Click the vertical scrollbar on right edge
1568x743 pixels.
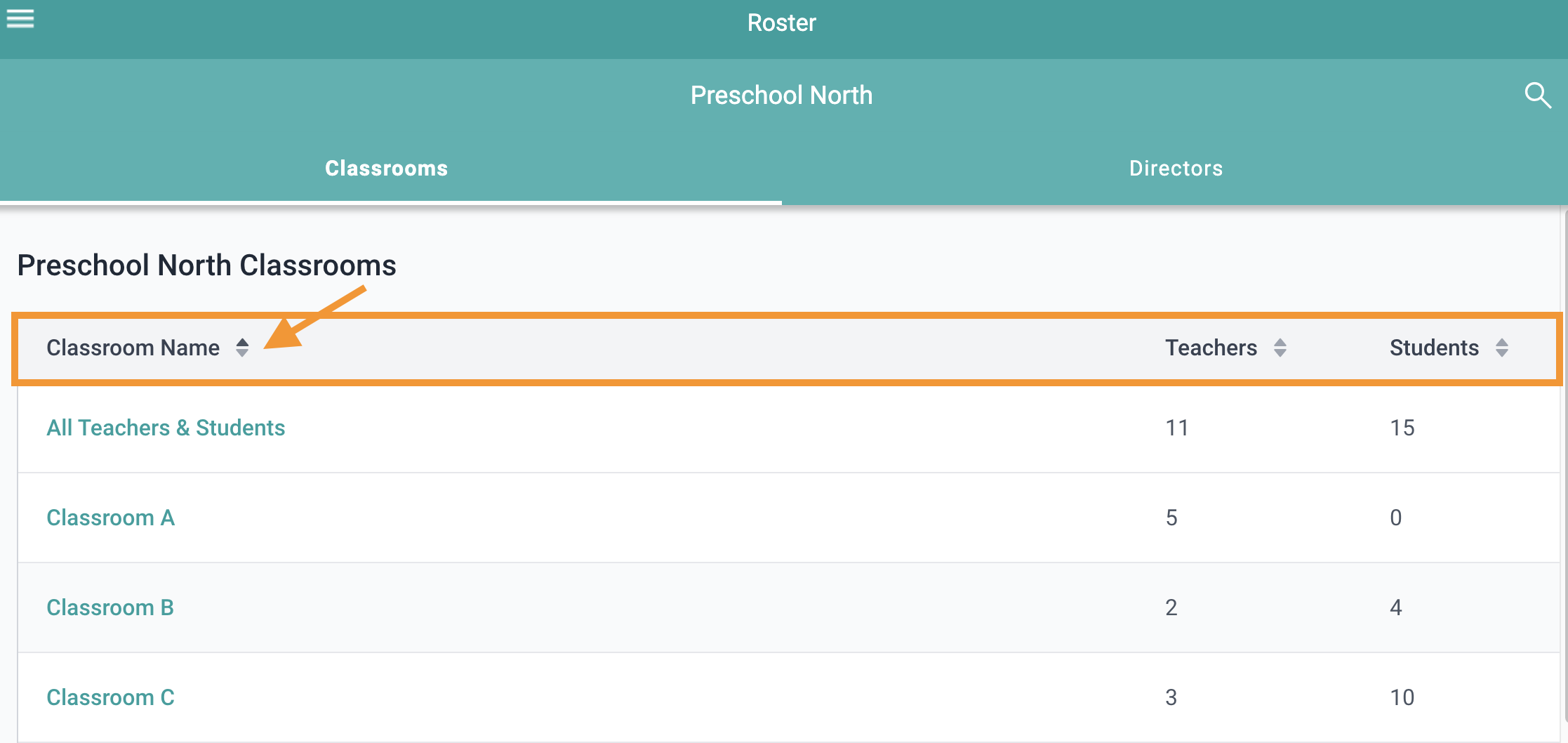[1565, 463]
